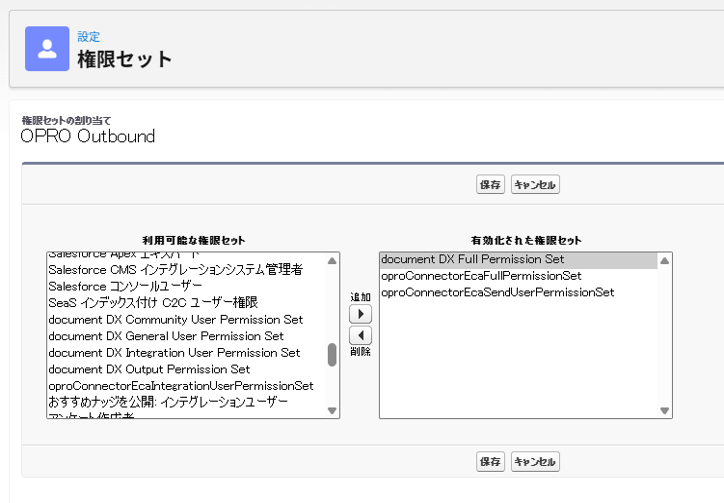Viewport: 724px width, 503px height.
Task: Select document DX Full Permission Set
Action: pyautogui.click(x=519, y=260)
